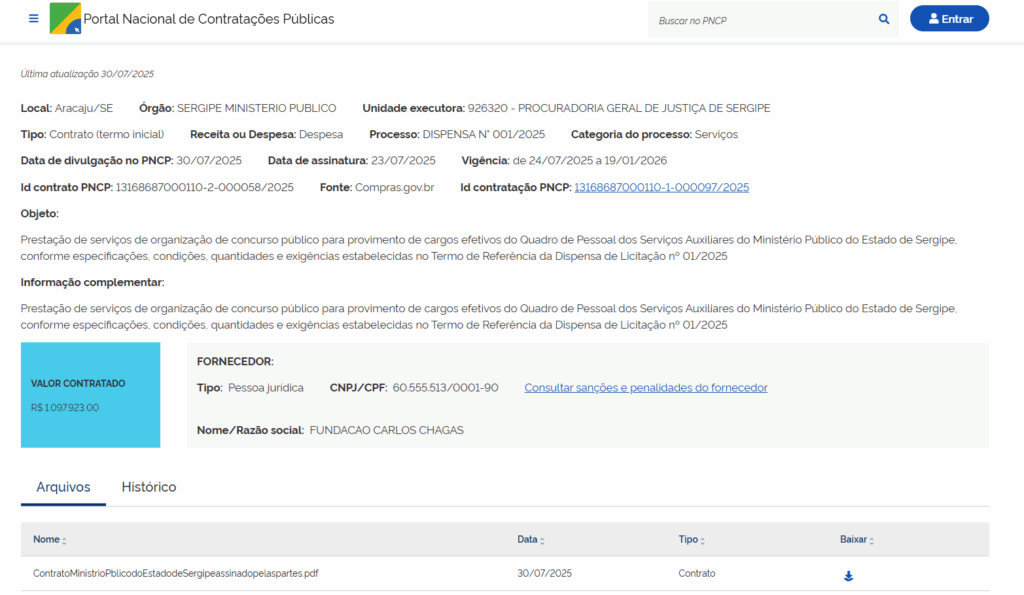The height and width of the screenshot is (595, 1024).
Task: Sort the files table by Tipo
Action: click(x=702, y=541)
